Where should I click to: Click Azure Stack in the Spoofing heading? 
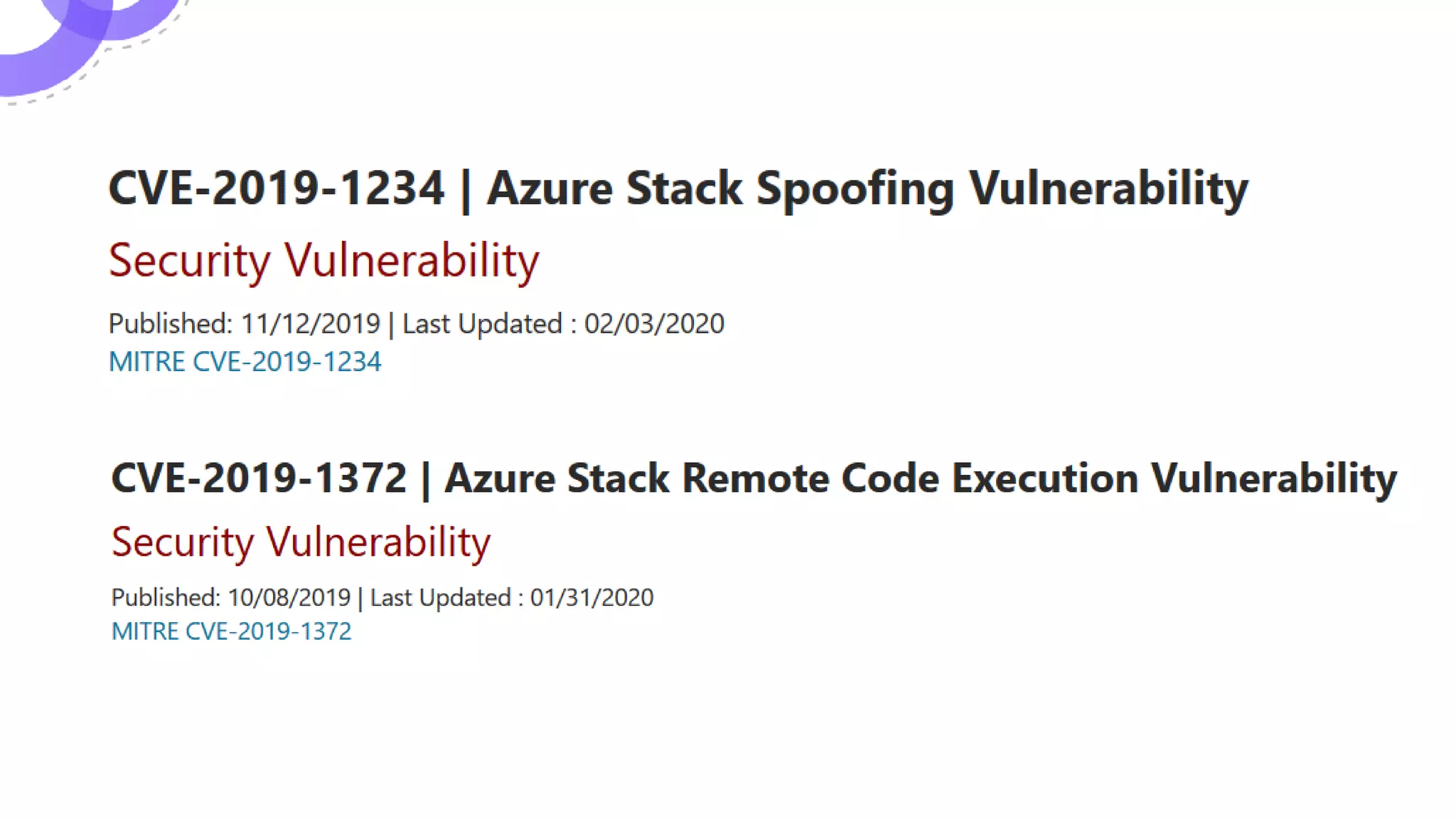click(614, 188)
